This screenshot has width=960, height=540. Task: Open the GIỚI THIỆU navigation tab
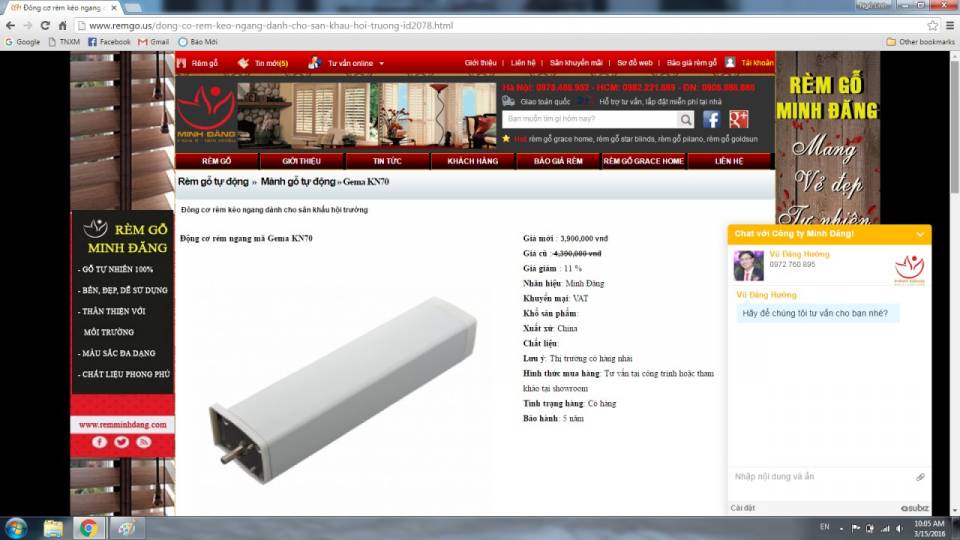(x=301, y=161)
